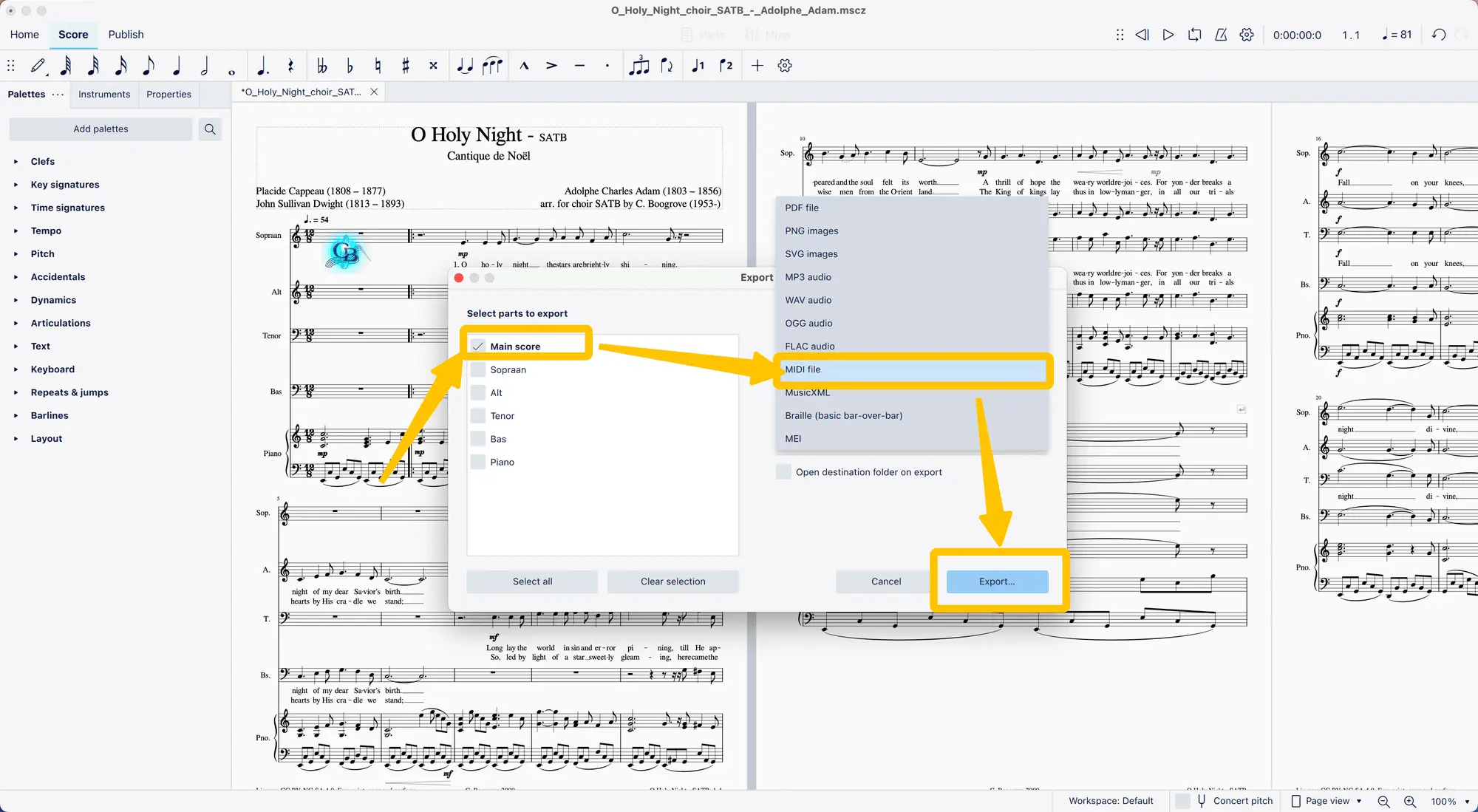This screenshot has height=812, width=1478.
Task: Expand the Time signatures palette
Action: [x=16, y=208]
